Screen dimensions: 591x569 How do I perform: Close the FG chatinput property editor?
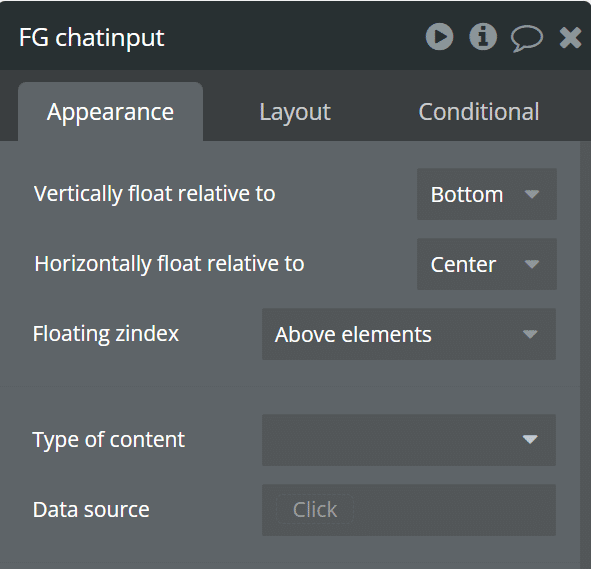coord(570,37)
